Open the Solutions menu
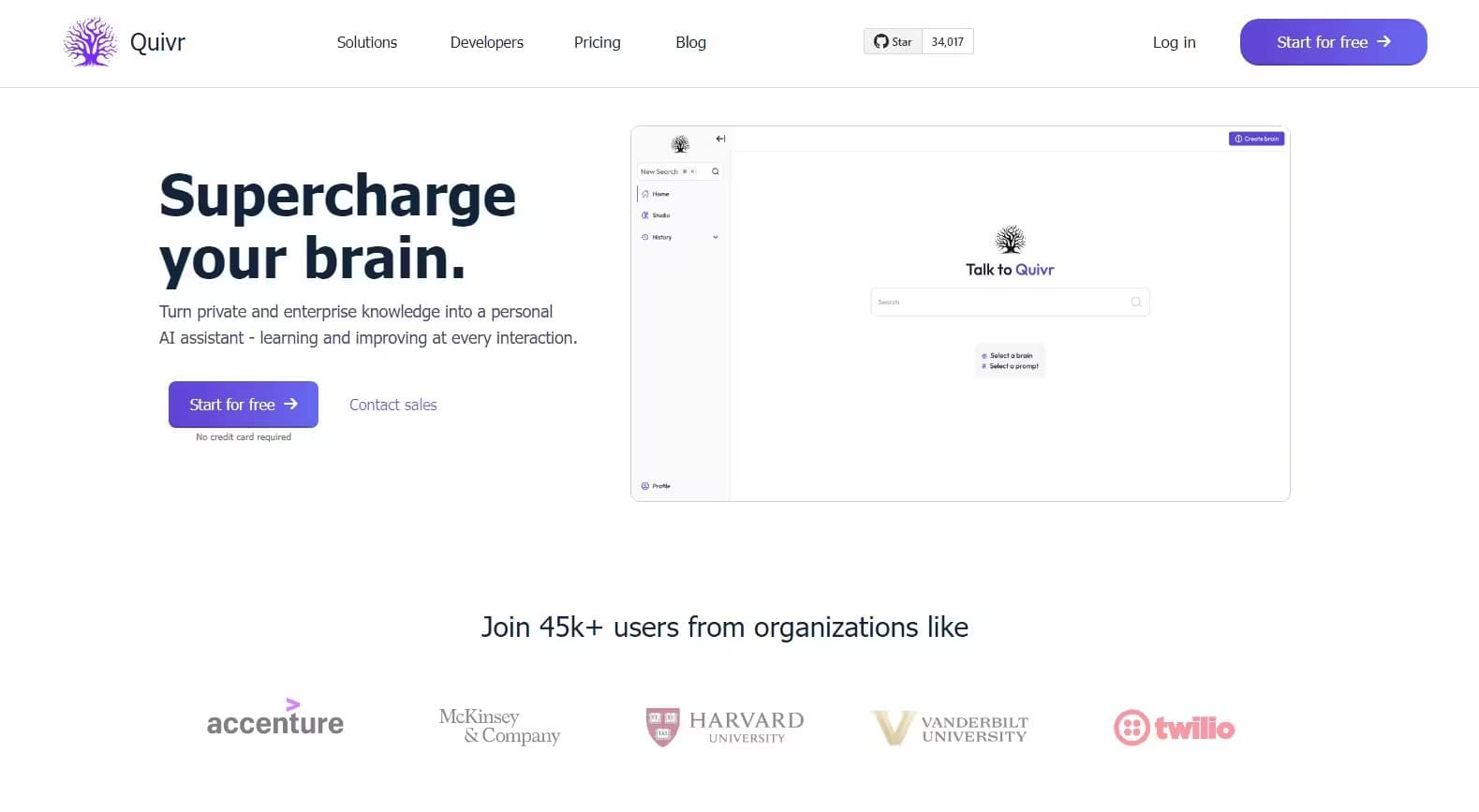The image size is (1479, 812). pos(367,42)
